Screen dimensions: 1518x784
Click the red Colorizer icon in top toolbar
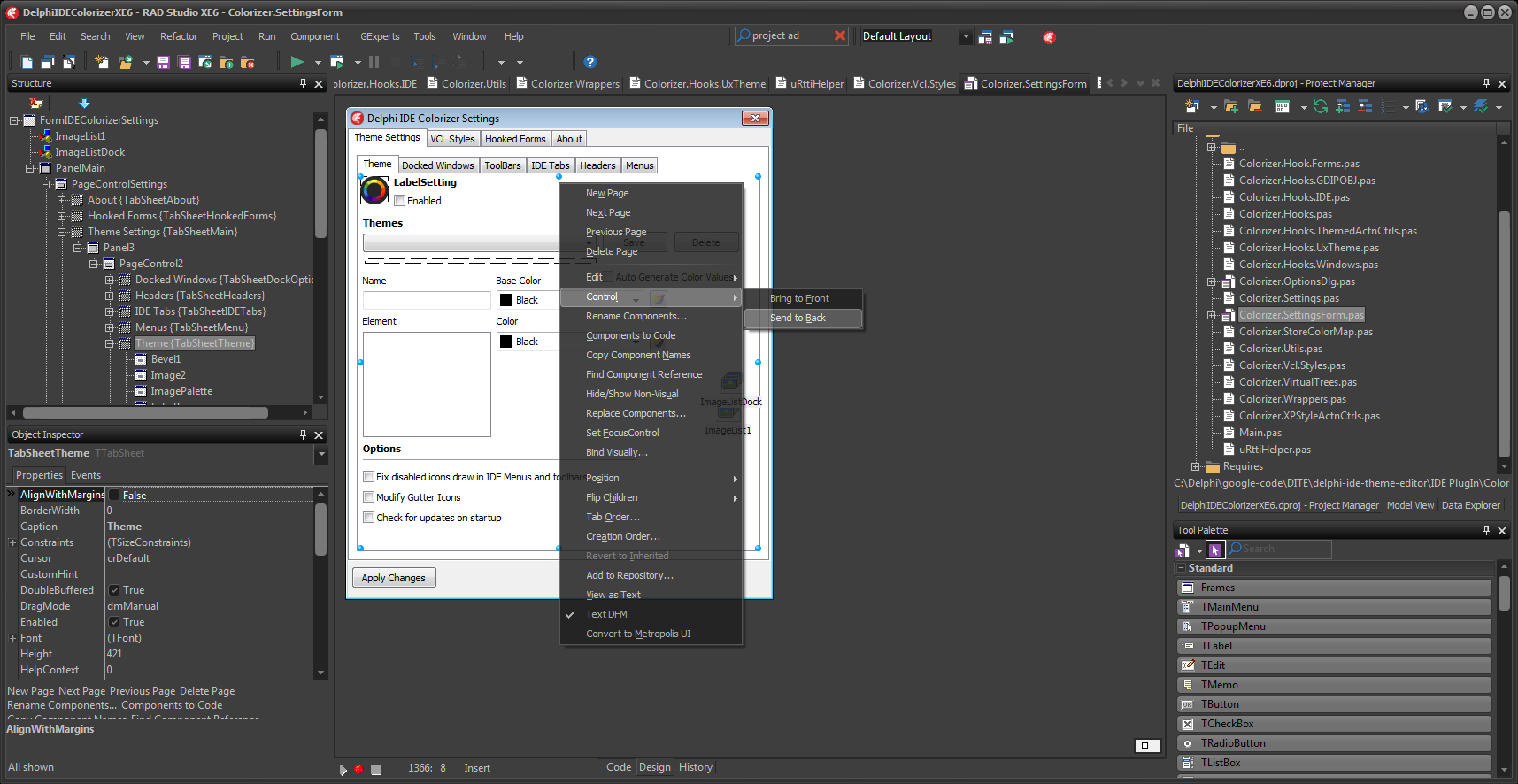tap(1049, 37)
